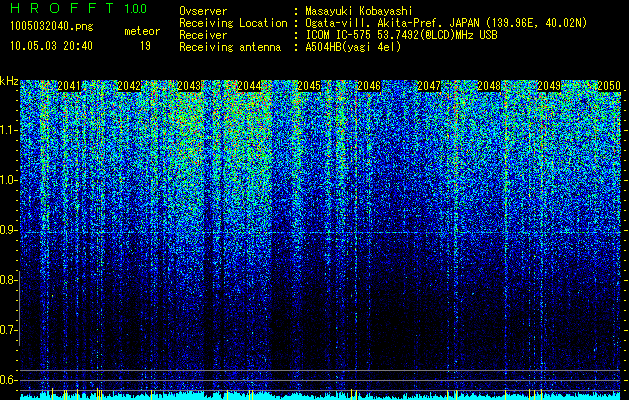Select the filename 1005032040.png
Viewport: 629px width, 400px height.
coord(52,27)
